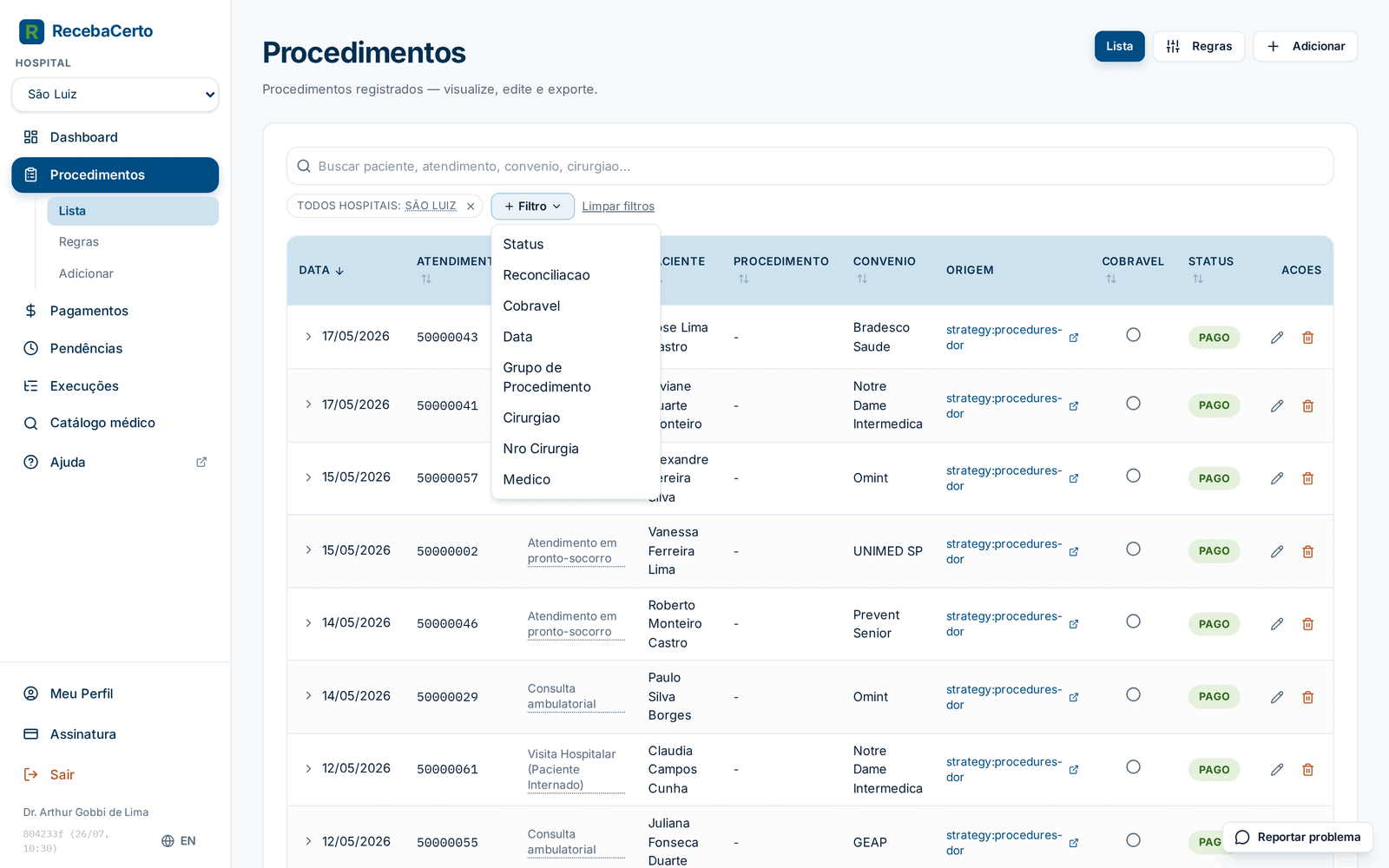Toggle cobravel circle for atendimento 50000046
This screenshot has width=1389, height=868.
coord(1133,621)
